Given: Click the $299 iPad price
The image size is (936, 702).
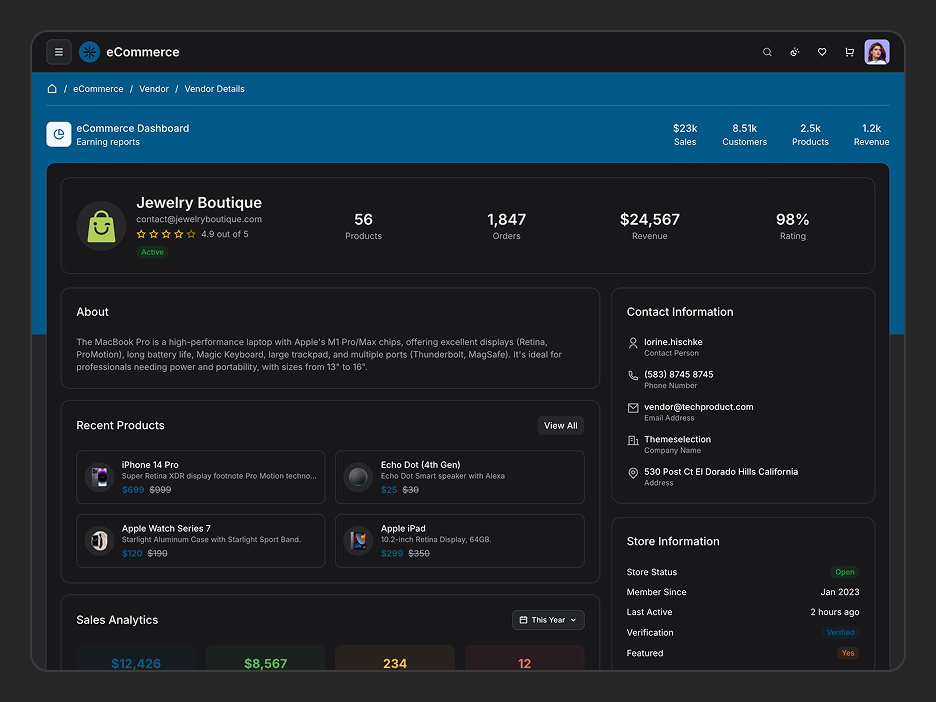Looking at the screenshot, I should [x=392, y=553].
